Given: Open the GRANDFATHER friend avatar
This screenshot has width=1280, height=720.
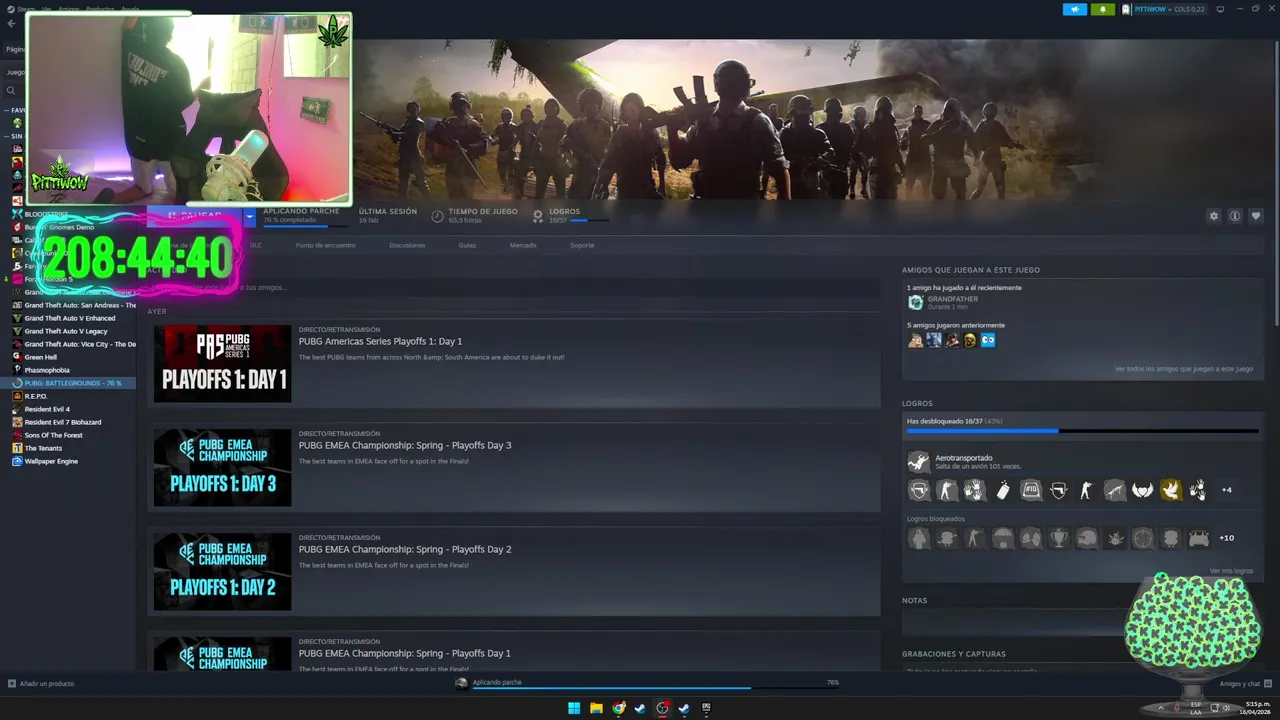Looking at the screenshot, I should (x=915, y=302).
